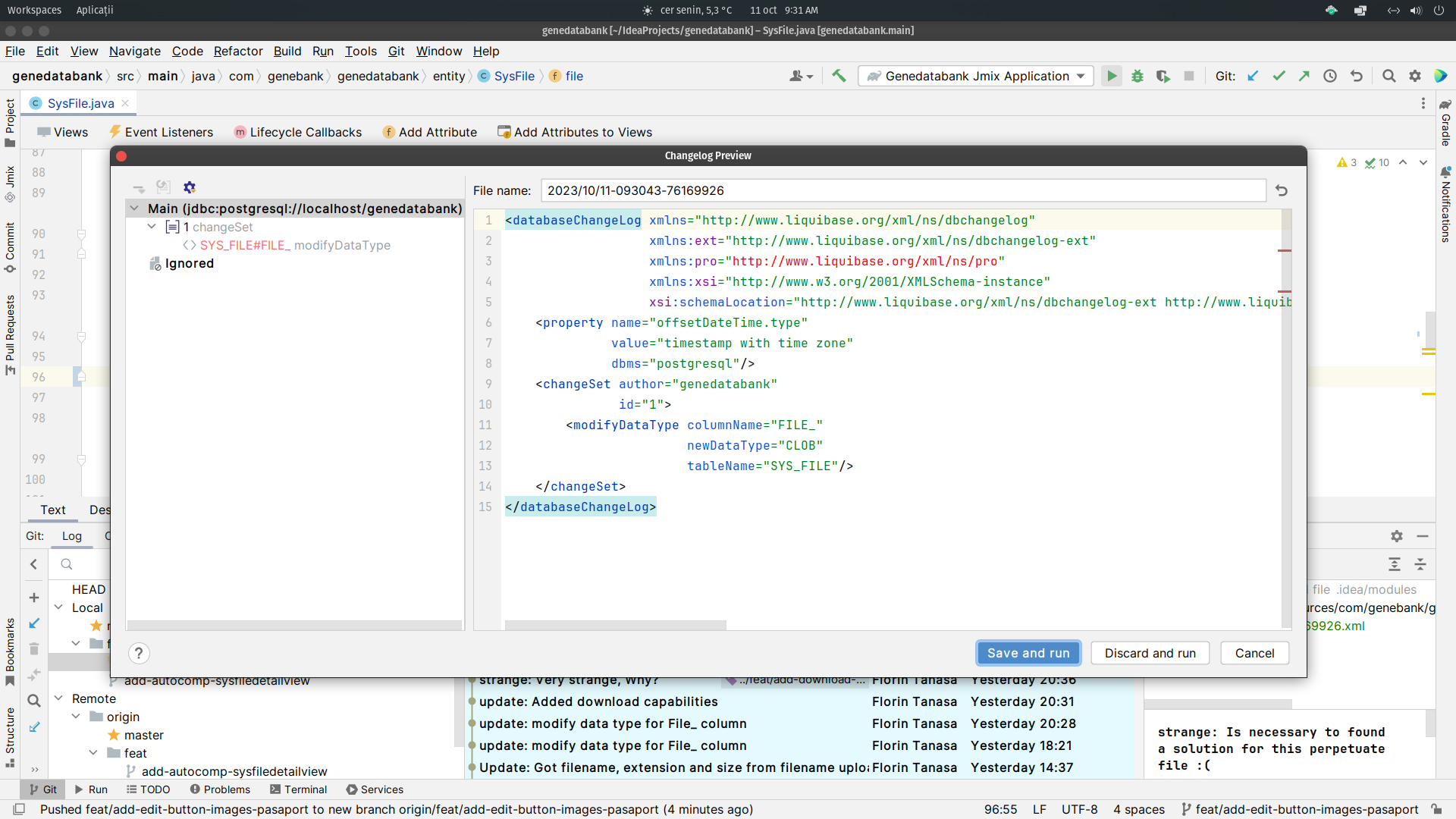This screenshot has height=819, width=1456.
Task: Toggle the Commit tool window
Action: (10, 248)
